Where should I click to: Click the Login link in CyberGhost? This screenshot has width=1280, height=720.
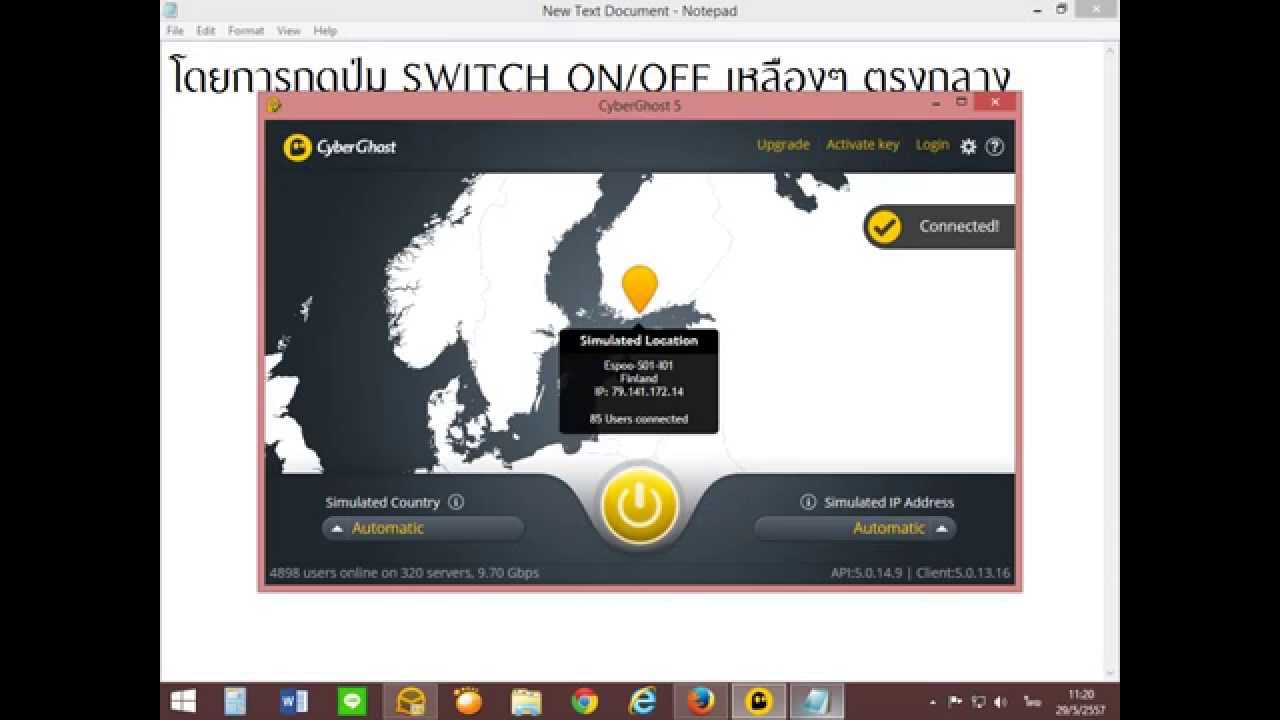[932, 145]
